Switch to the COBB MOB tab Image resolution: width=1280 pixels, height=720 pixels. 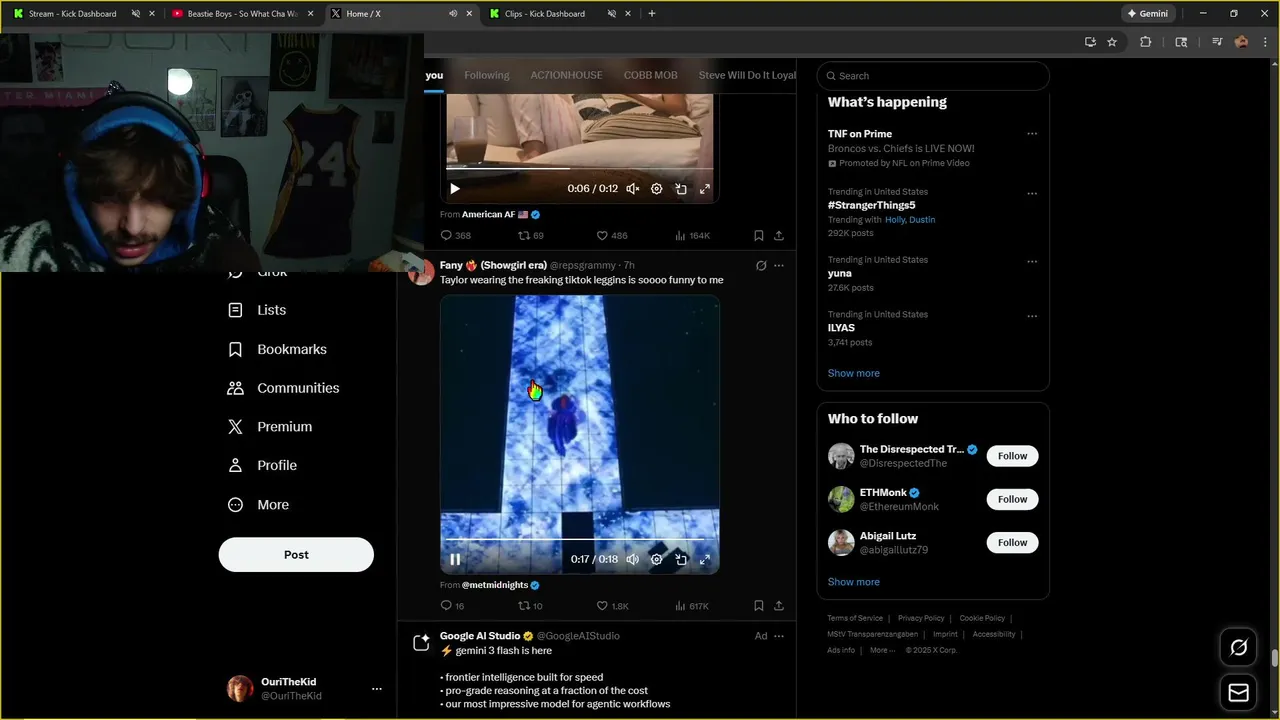coord(650,76)
